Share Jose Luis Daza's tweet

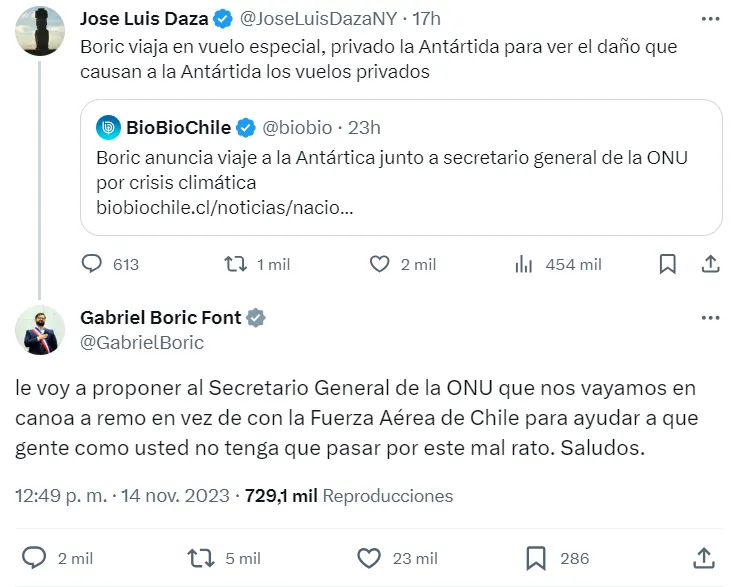click(709, 264)
